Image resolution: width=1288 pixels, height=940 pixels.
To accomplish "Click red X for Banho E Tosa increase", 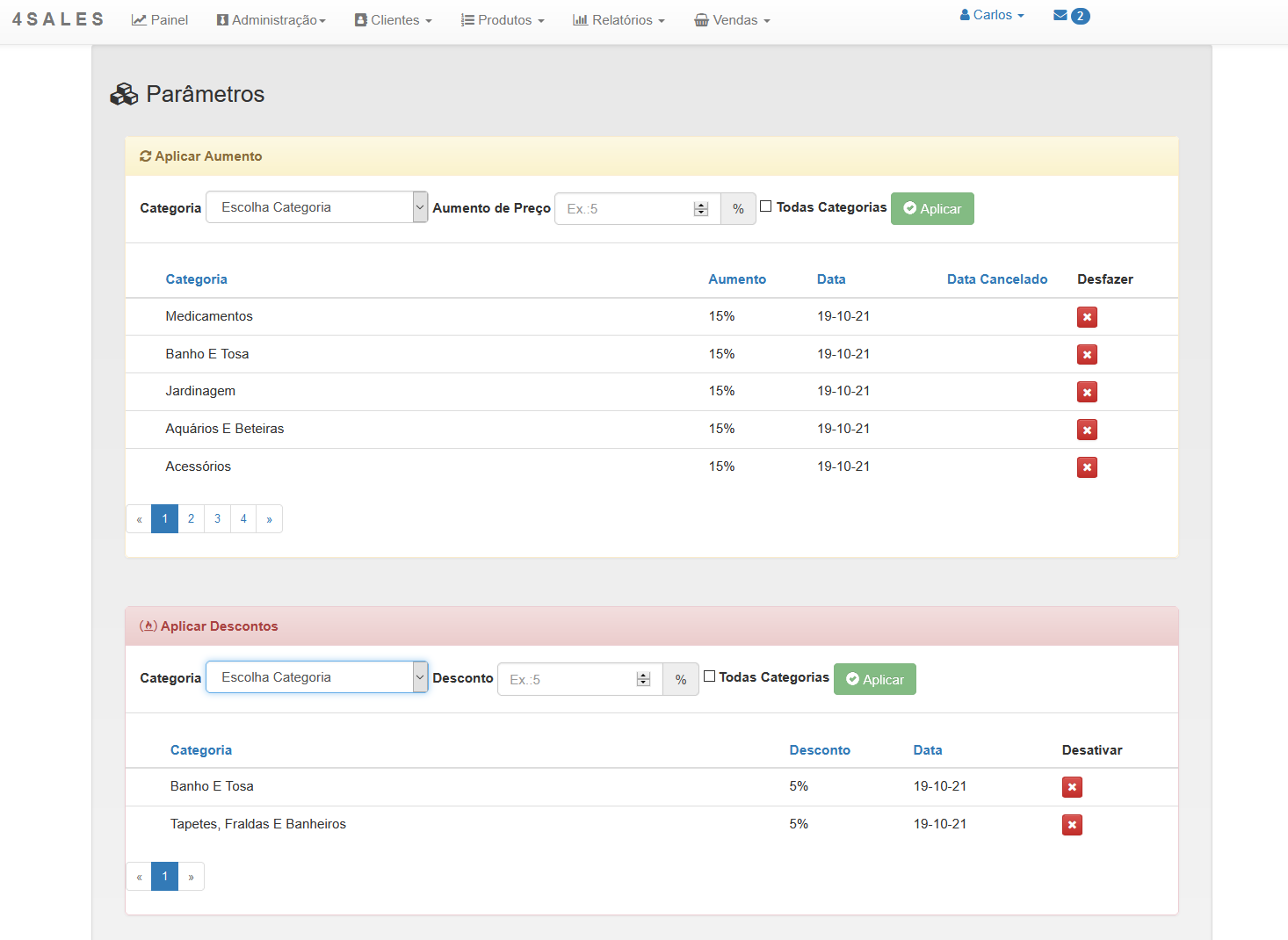I will [1087, 355].
